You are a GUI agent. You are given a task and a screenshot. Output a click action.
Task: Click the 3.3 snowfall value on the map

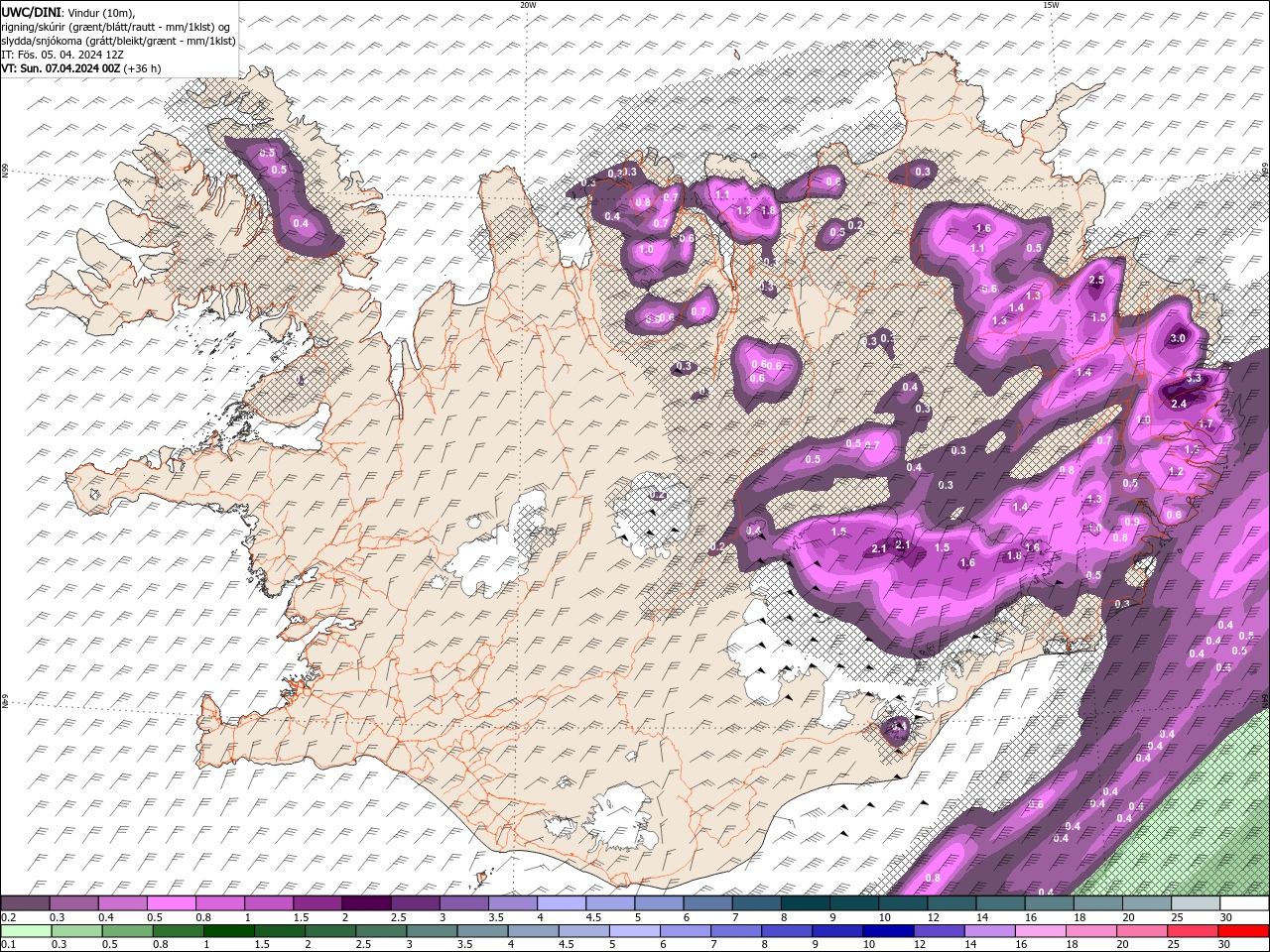coord(1194,378)
